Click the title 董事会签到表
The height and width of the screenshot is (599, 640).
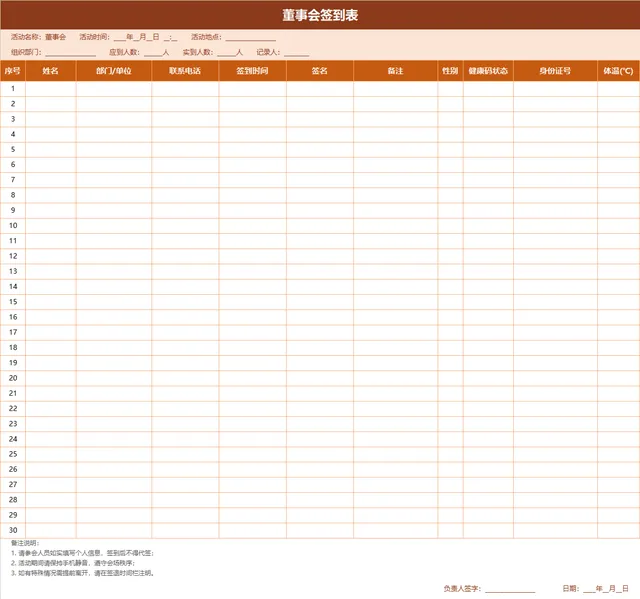[320, 15]
